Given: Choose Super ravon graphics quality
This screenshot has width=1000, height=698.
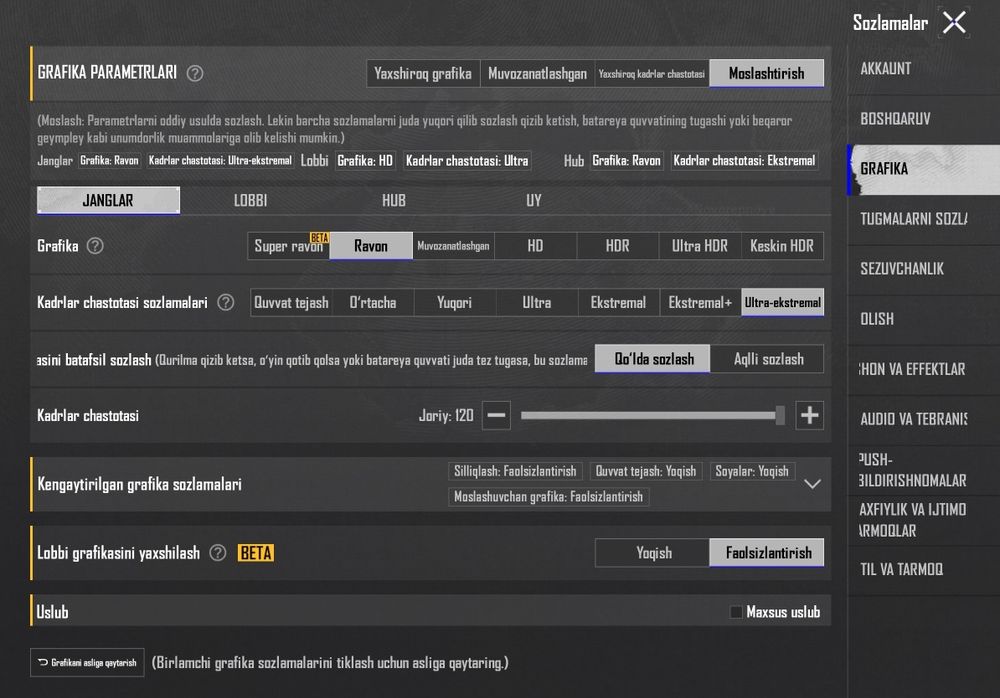Looking at the screenshot, I should pos(288,246).
